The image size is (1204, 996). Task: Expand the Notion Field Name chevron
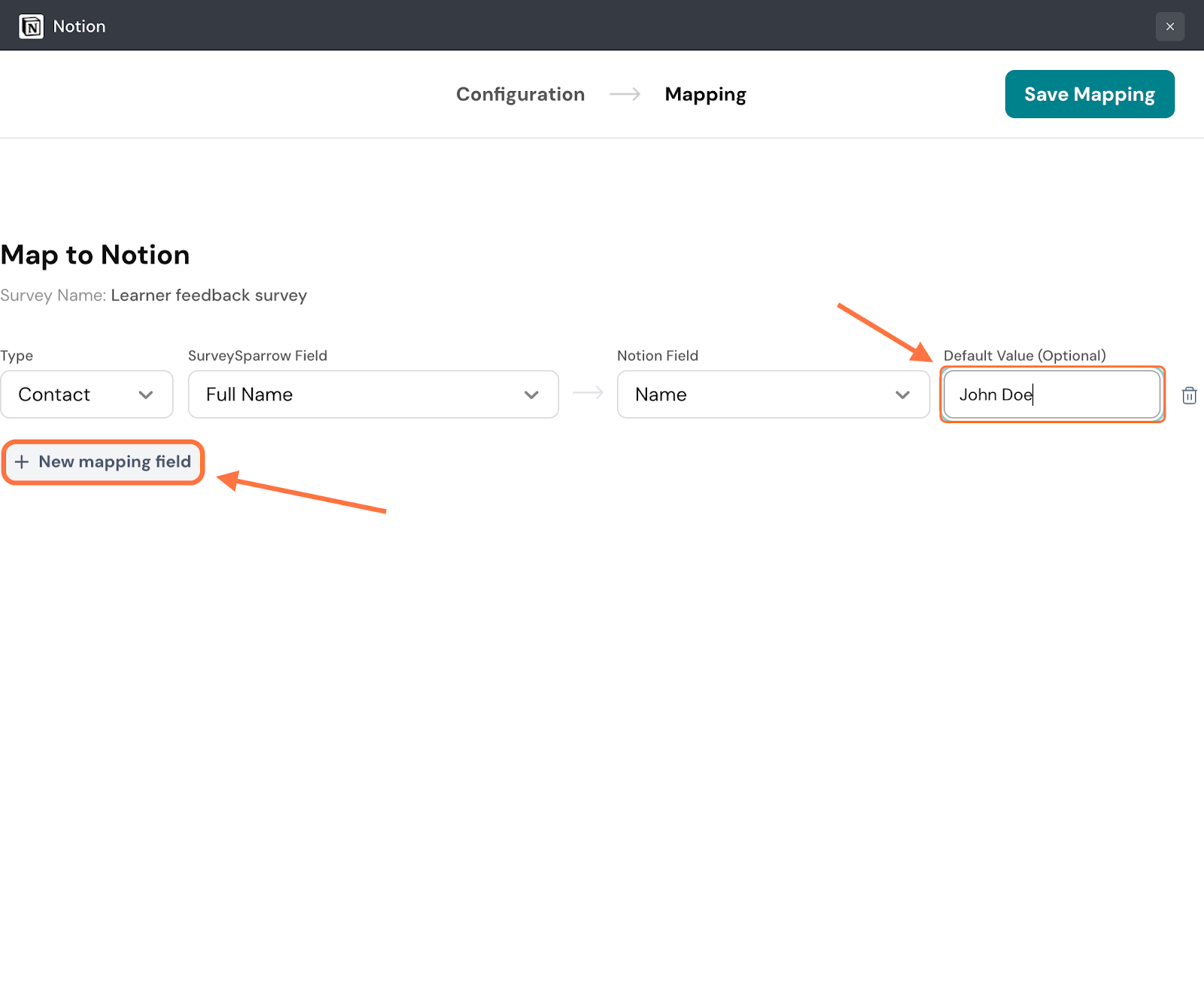point(902,394)
